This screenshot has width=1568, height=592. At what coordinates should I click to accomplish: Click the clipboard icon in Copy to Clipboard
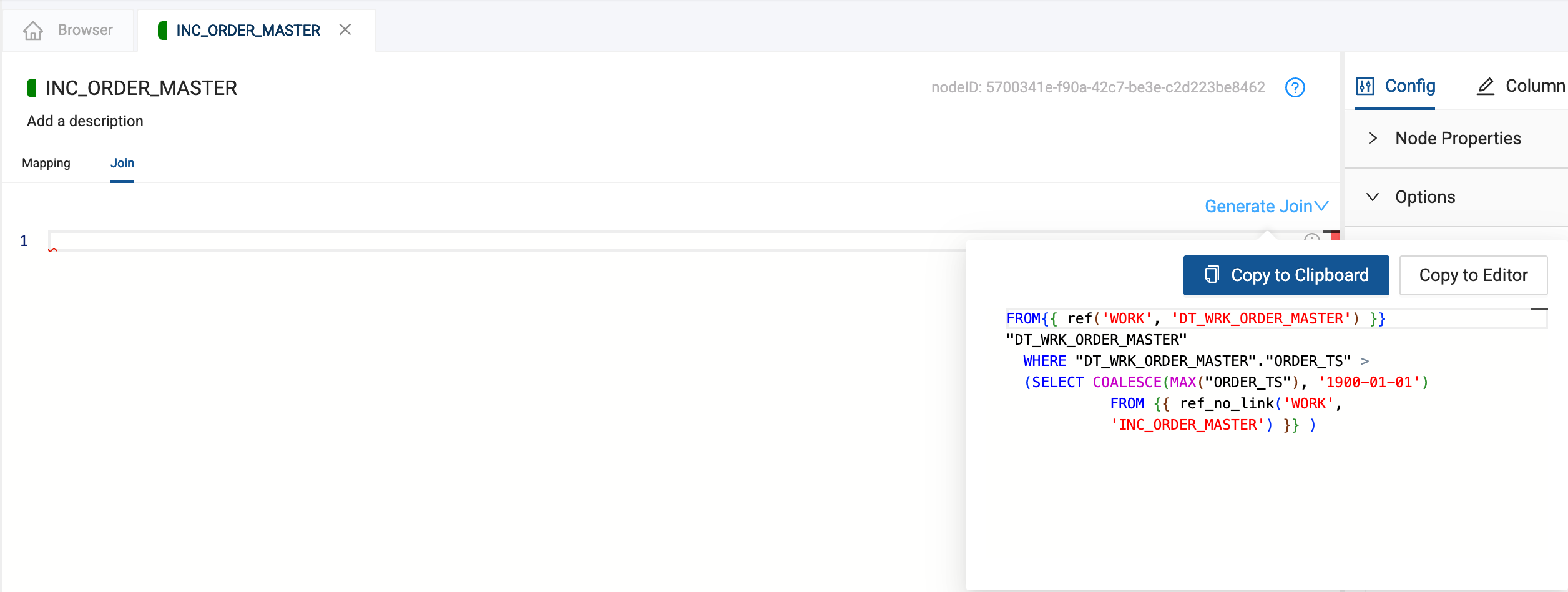point(1212,275)
